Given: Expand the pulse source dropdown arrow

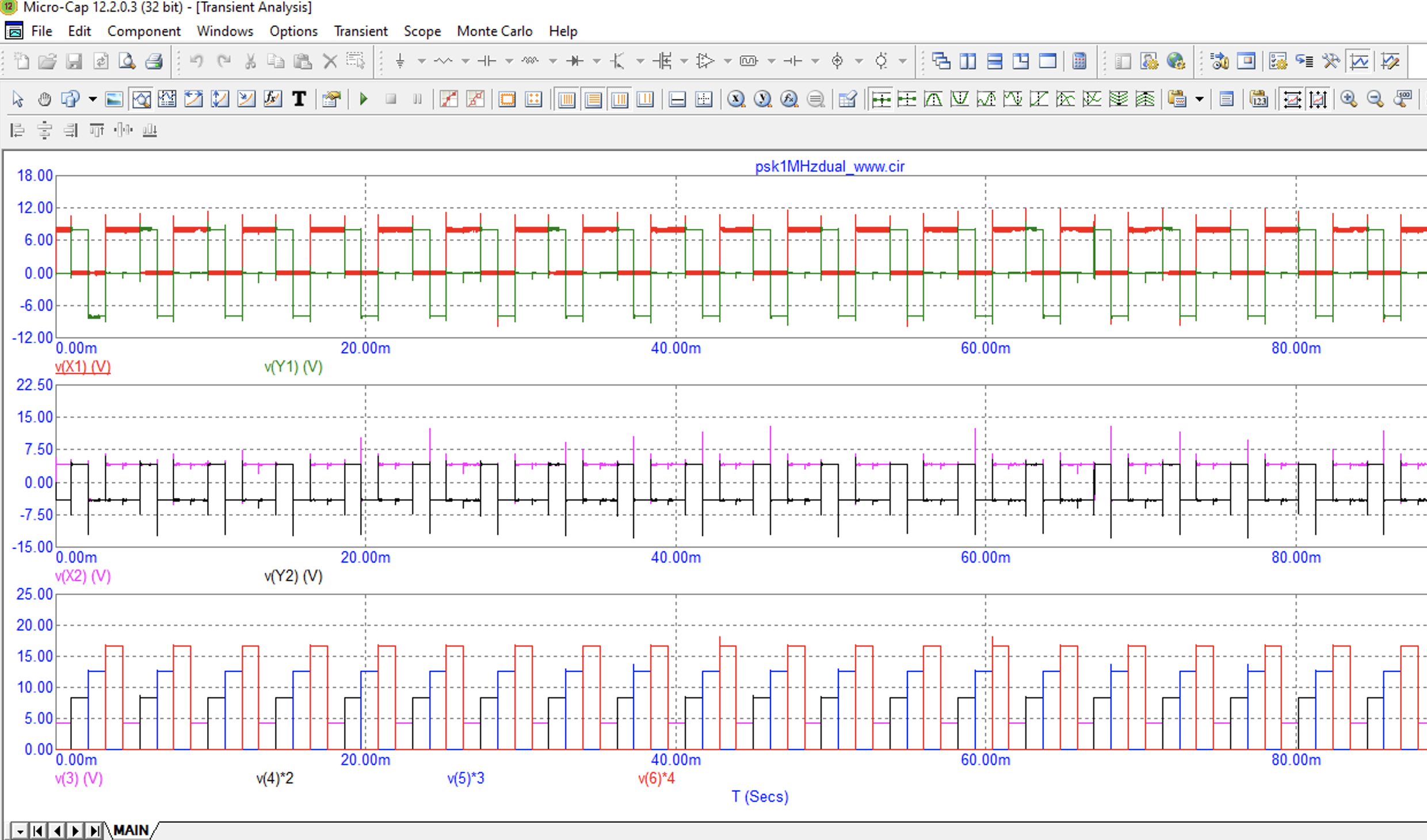Looking at the screenshot, I should (x=771, y=61).
